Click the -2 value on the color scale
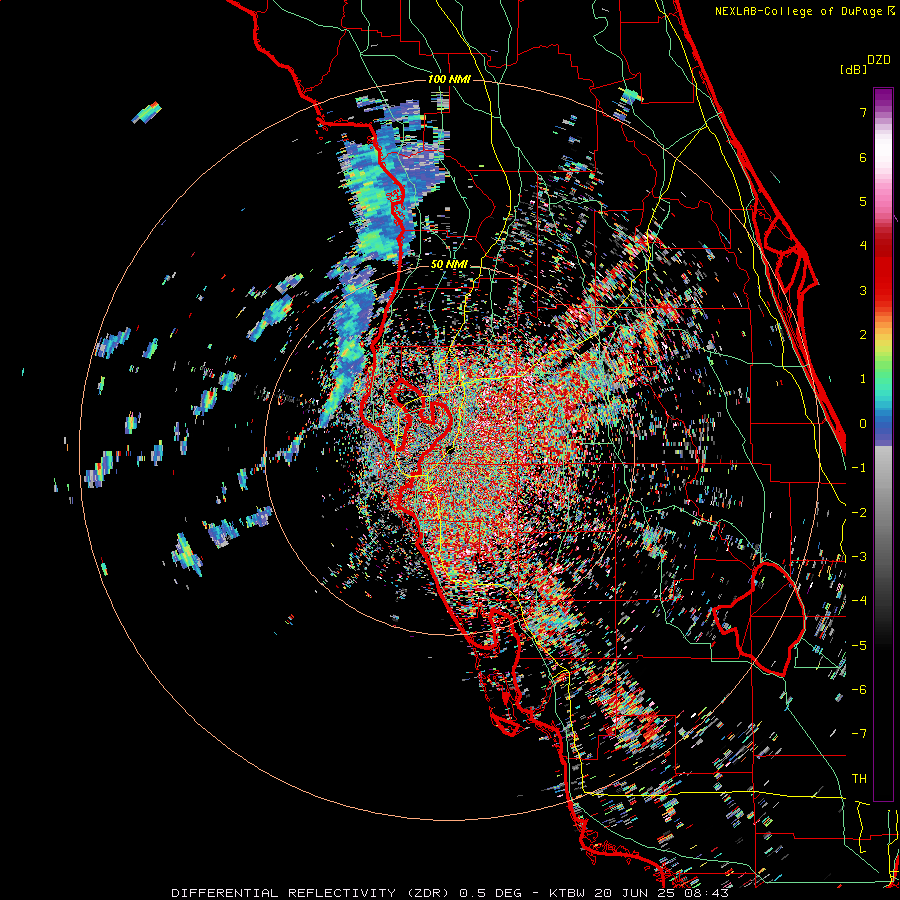900x900 pixels. [x=859, y=512]
